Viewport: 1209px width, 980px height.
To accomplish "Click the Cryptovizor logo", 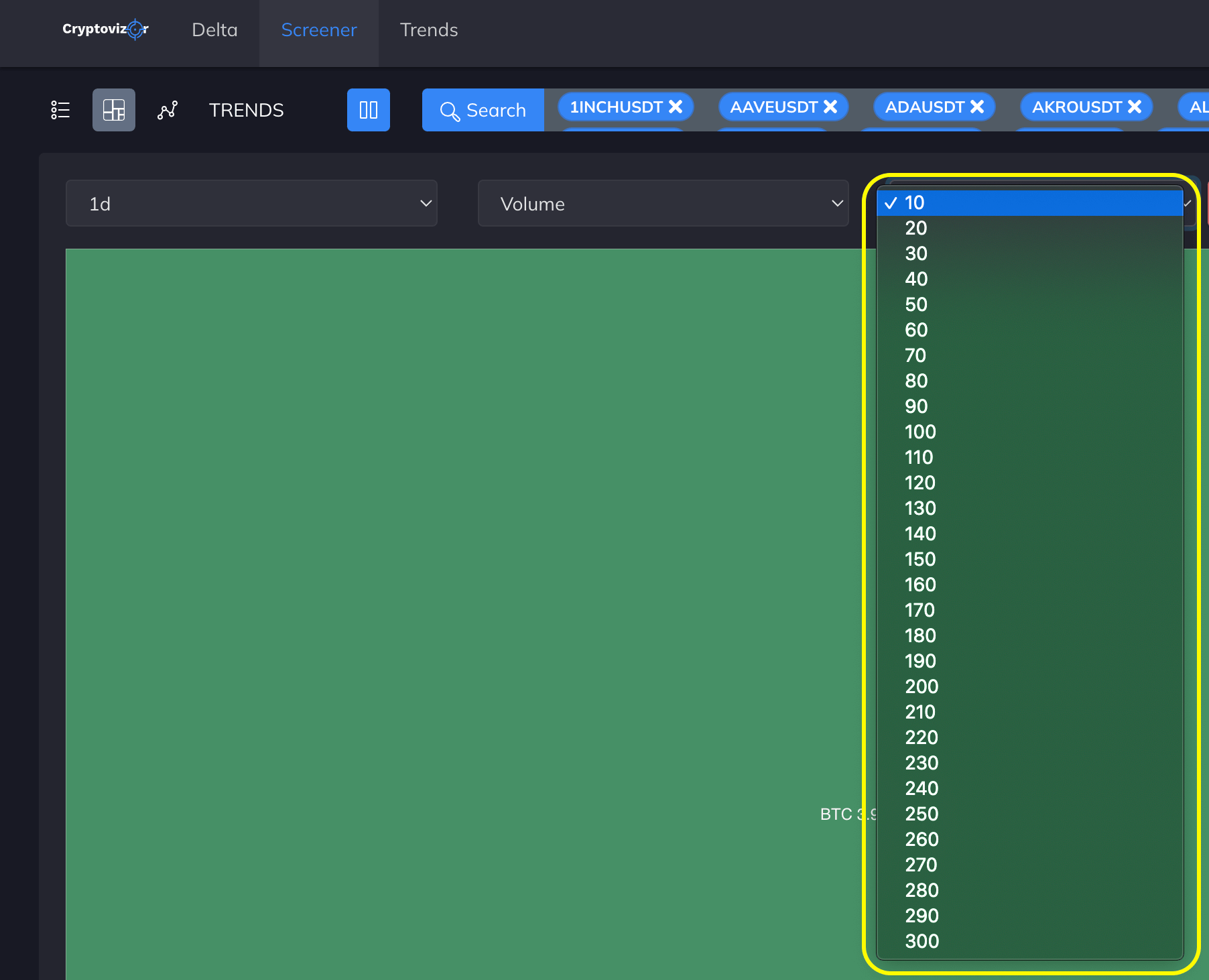I will [105, 29].
